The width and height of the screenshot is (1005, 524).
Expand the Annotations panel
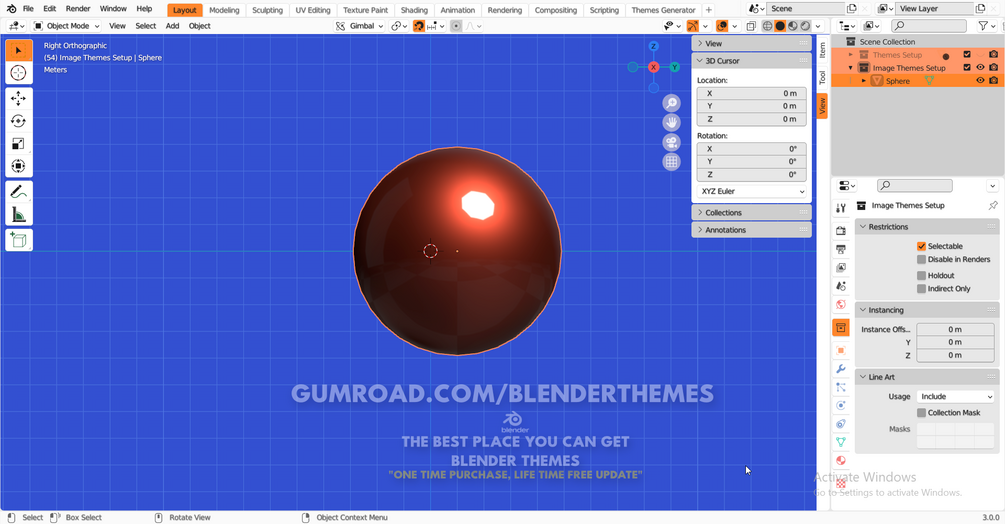point(751,230)
